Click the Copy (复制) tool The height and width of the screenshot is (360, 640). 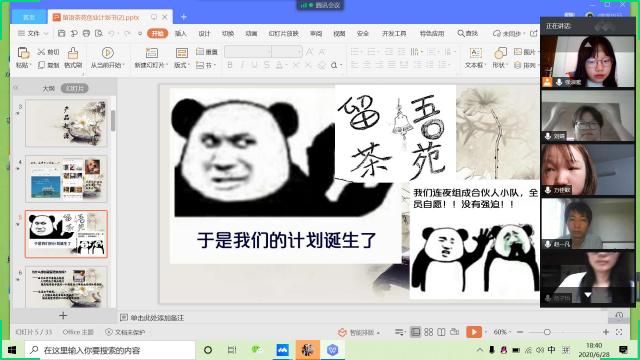tap(48, 65)
